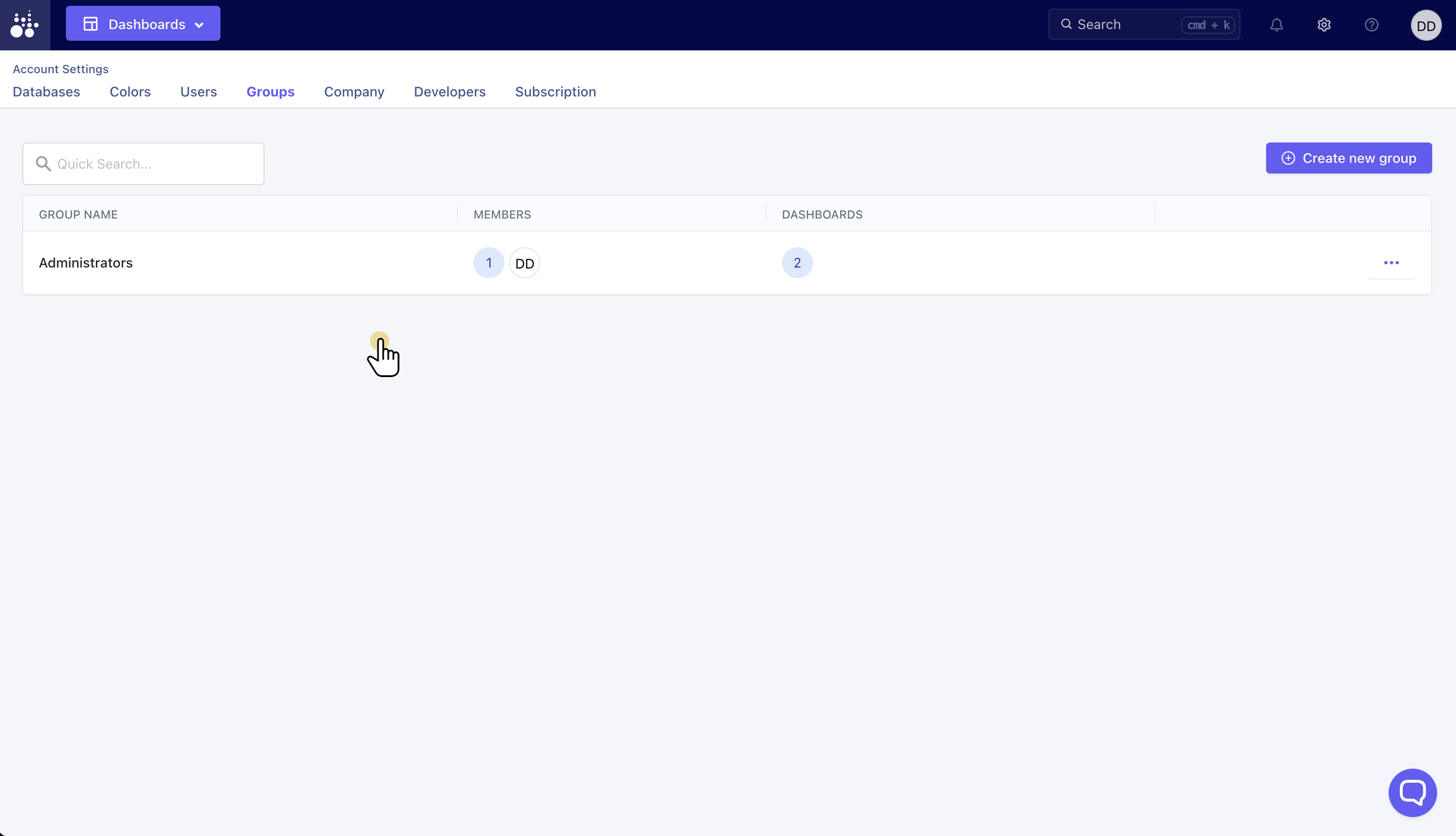Go to the Company tab
The image size is (1456, 836).
tap(354, 92)
